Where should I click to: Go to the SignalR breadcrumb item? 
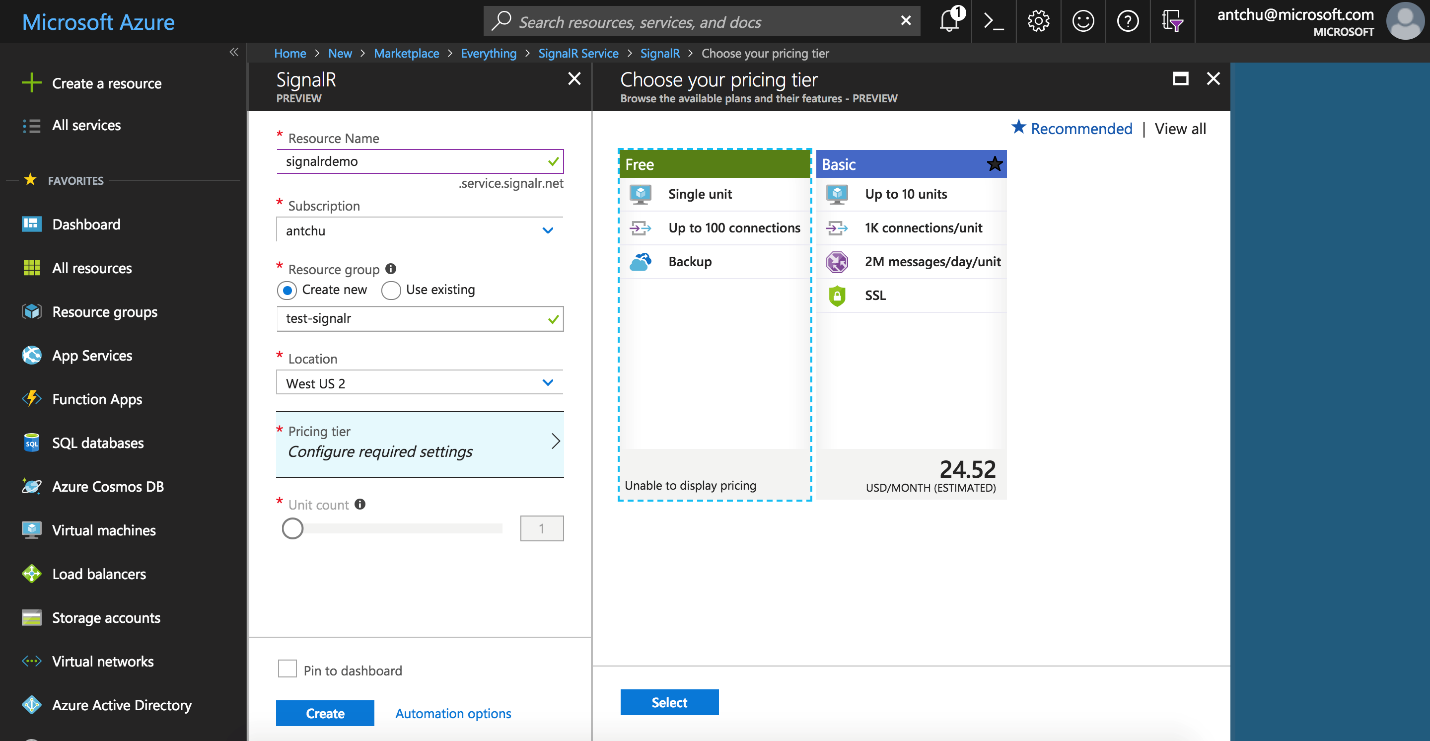(660, 53)
